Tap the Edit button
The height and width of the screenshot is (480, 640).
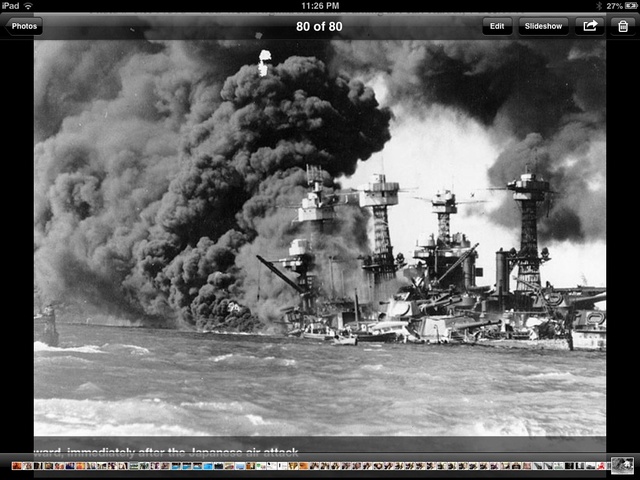(x=497, y=26)
